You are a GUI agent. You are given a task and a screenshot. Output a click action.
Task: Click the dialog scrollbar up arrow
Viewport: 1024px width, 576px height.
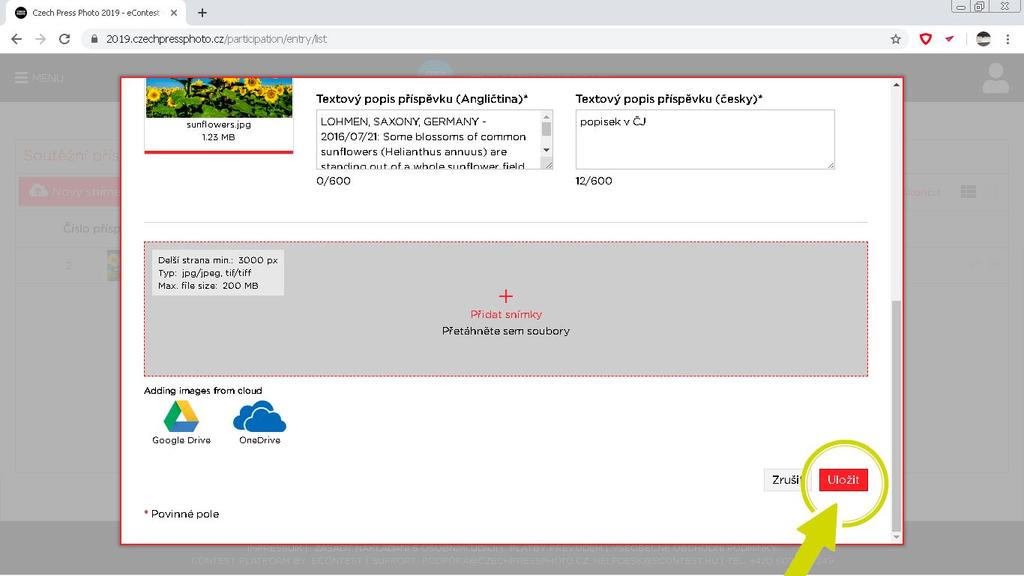click(x=896, y=85)
